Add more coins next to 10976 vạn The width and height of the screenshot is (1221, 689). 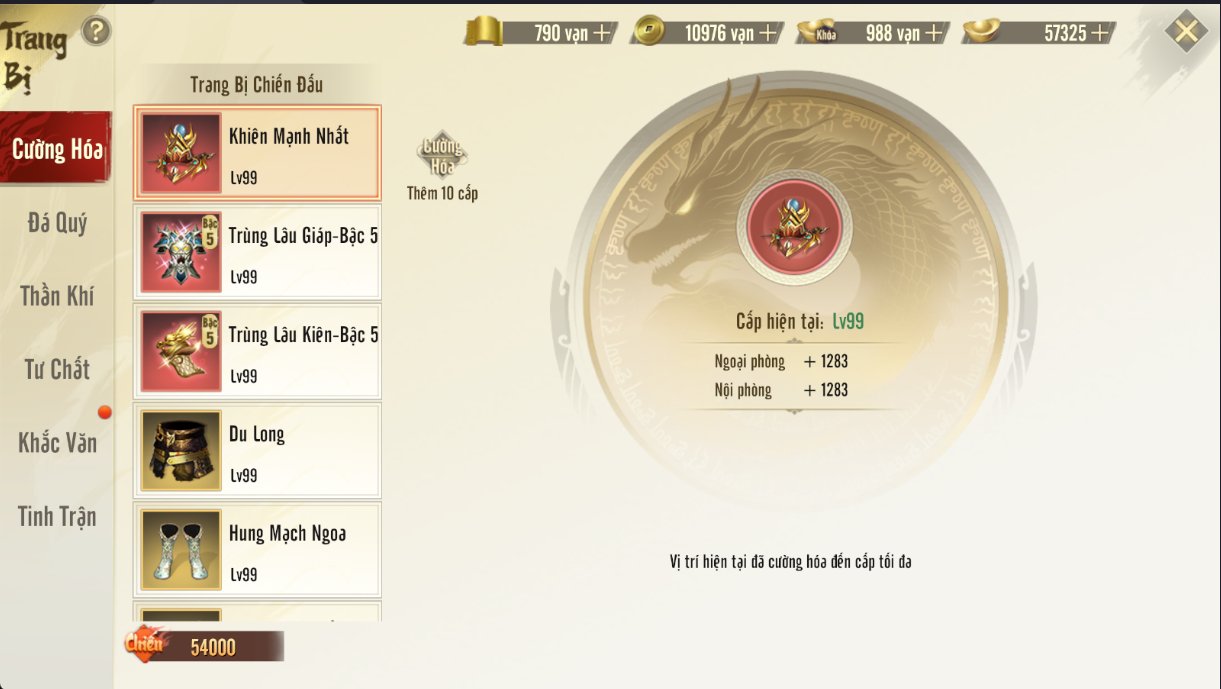click(767, 33)
